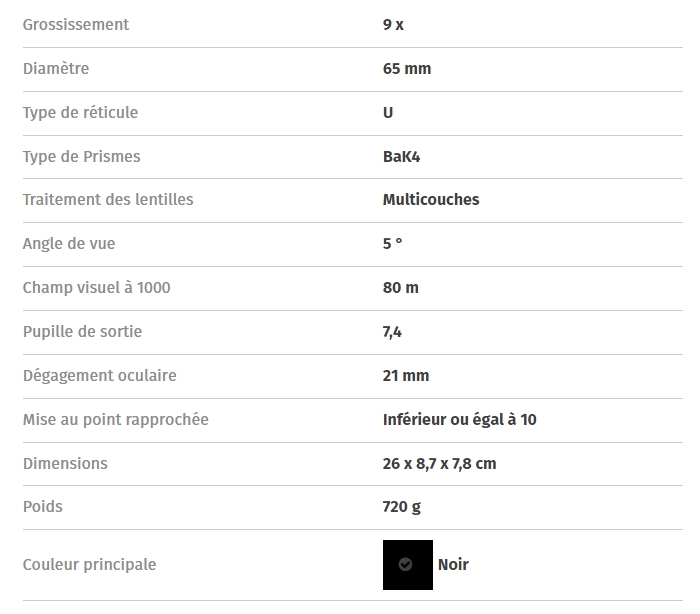Select the '80 m' field of view value

[400, 288]
